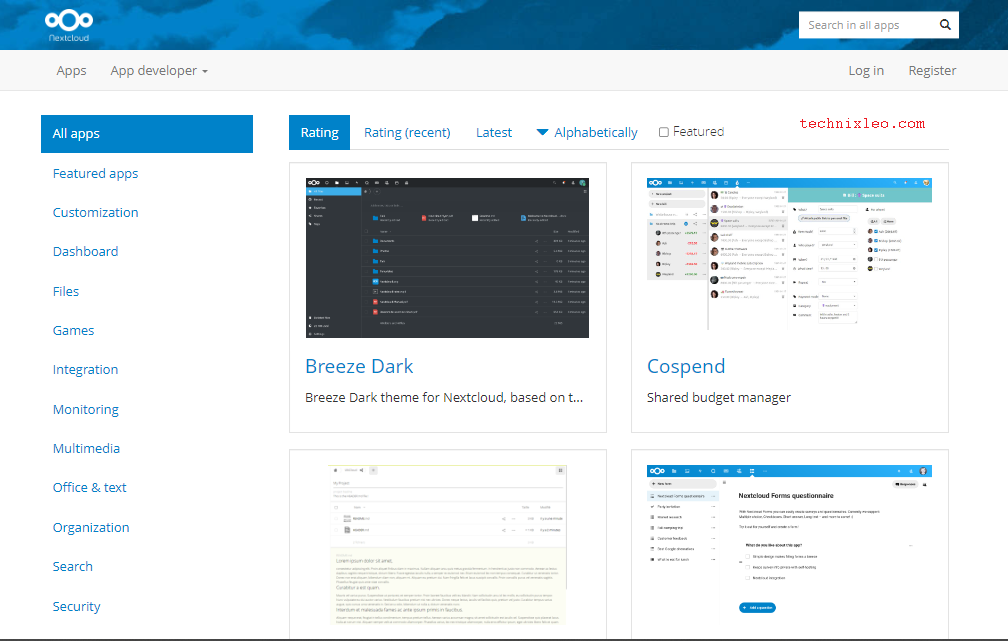The height and width of the screenshot is (641, 1008).
Task: Click the Log in link
Action: [x=866, y=70]
